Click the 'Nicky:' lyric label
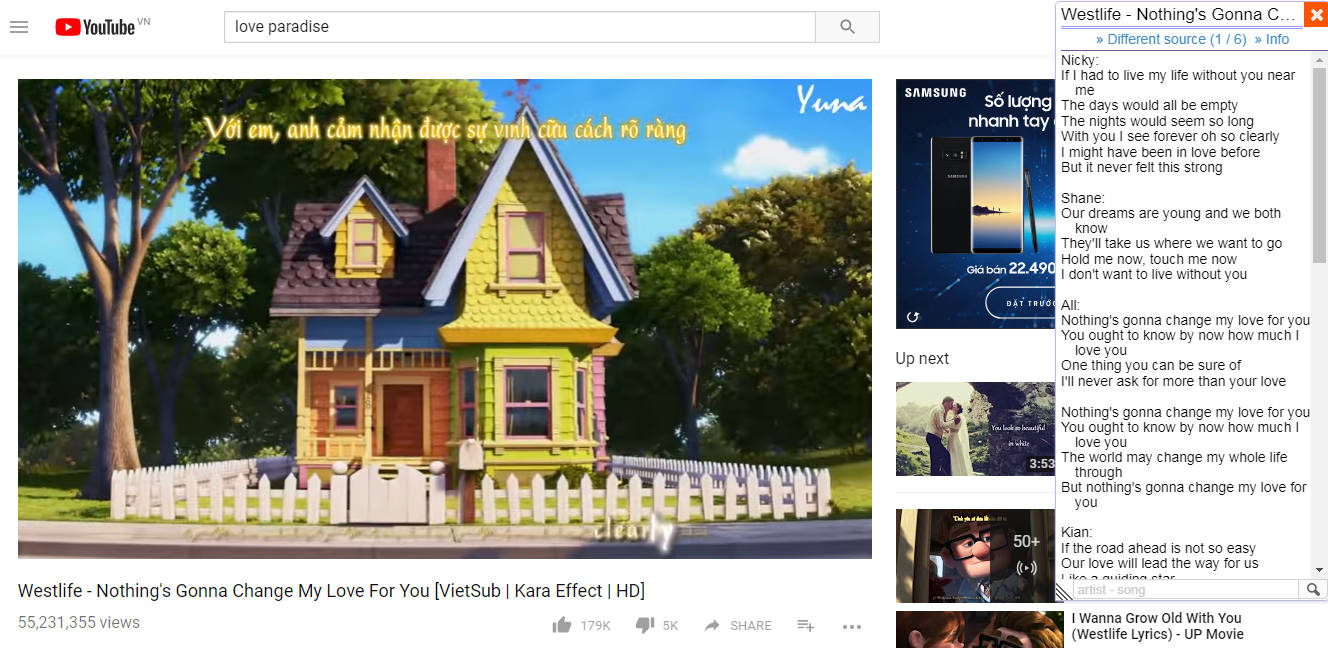Screen dimensions: 1328x648 [x=1080, y=60]
